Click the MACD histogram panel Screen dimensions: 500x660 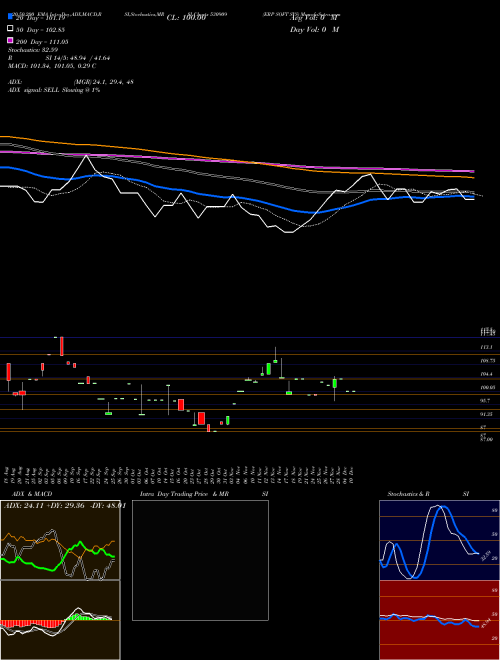pos(60,620)
